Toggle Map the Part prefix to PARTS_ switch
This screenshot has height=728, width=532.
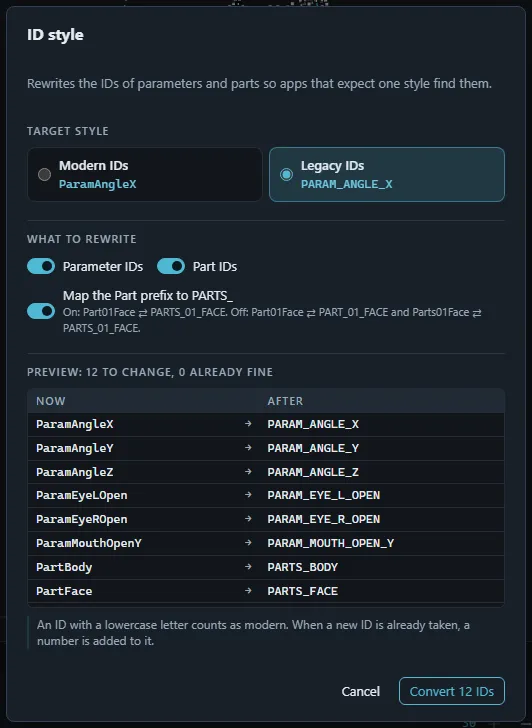[41, 311]
